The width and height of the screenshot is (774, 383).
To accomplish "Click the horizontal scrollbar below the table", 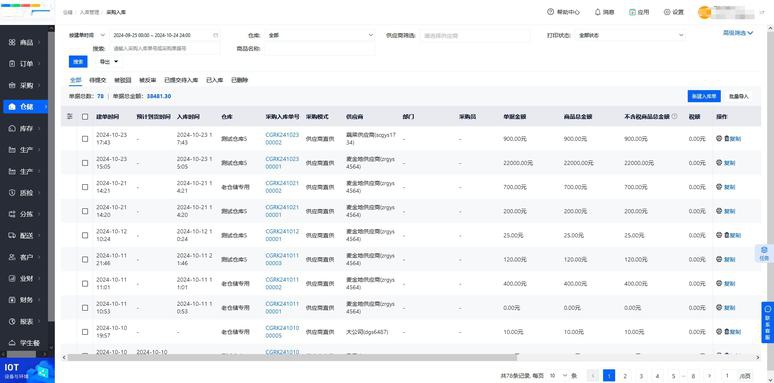I will tap(291, 357).
